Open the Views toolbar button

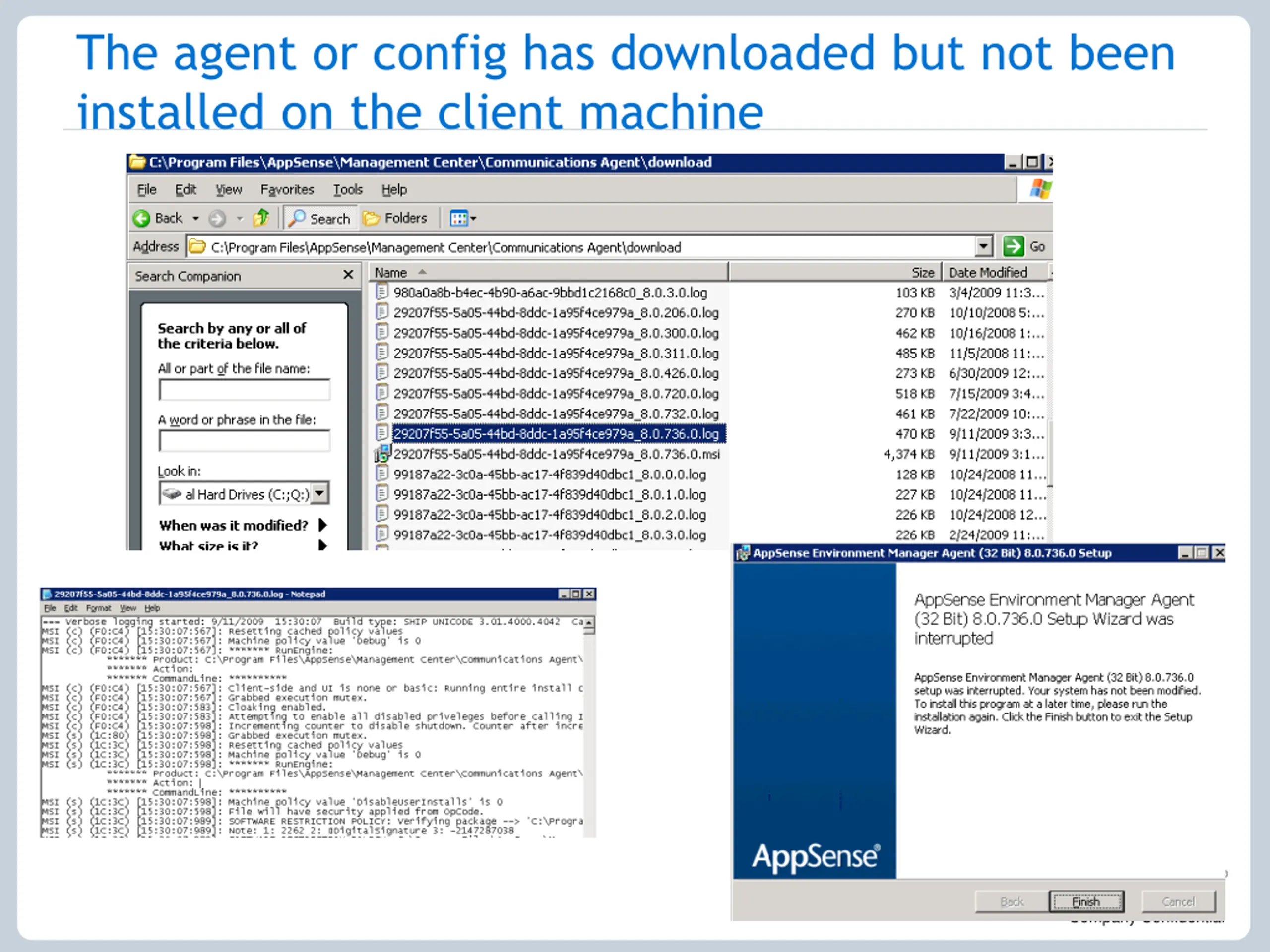pos(459,219)
